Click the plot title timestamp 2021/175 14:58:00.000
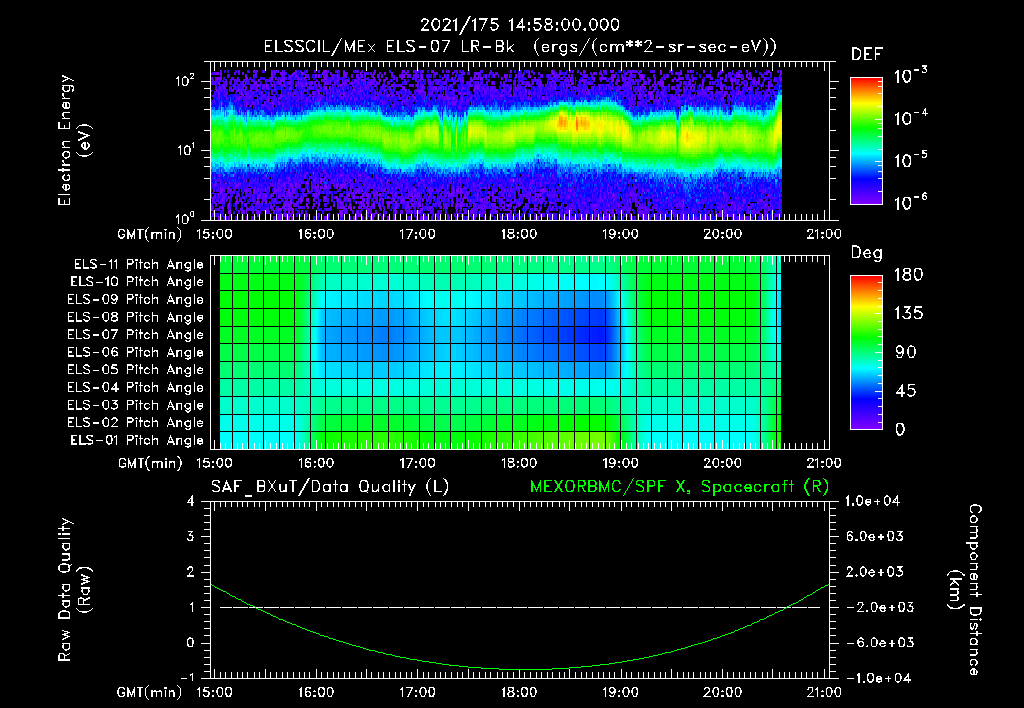1024x708 pixels. (520, 25)
